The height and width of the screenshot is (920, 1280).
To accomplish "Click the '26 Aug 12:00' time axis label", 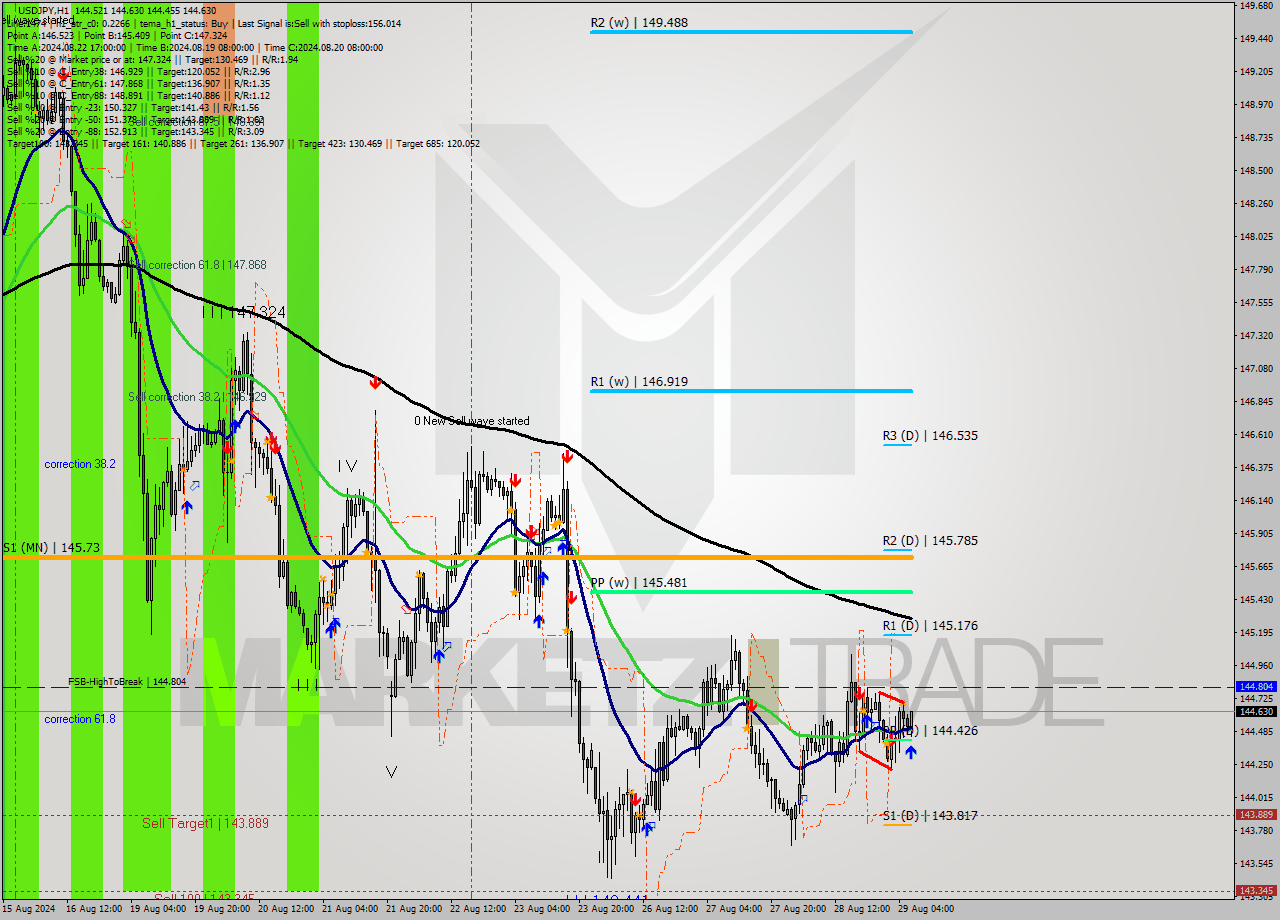I will tap(670, 909).
